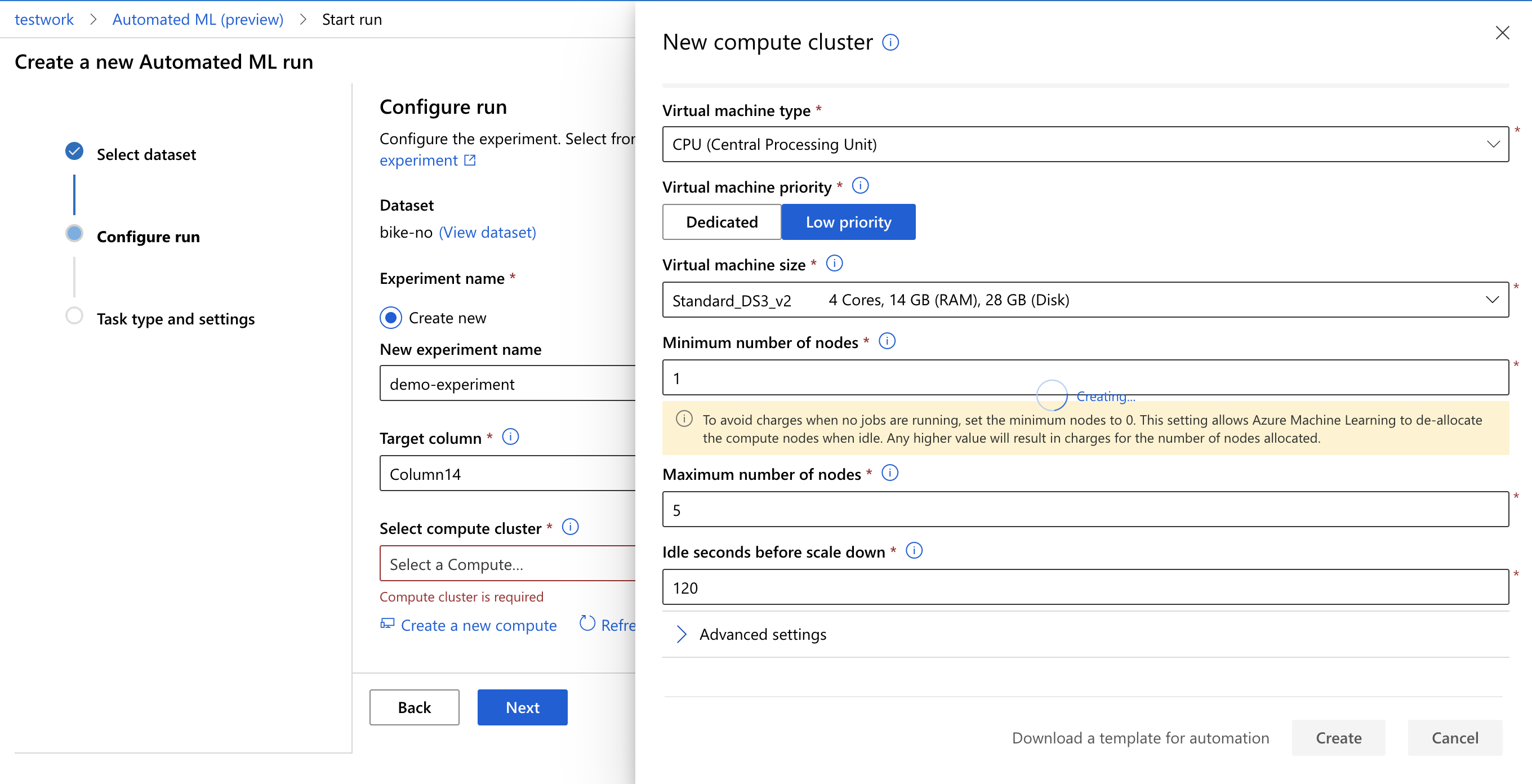Go to testwork breadcrumb
Viewport: 1532px width, 784px height.
tap(44, 20)
